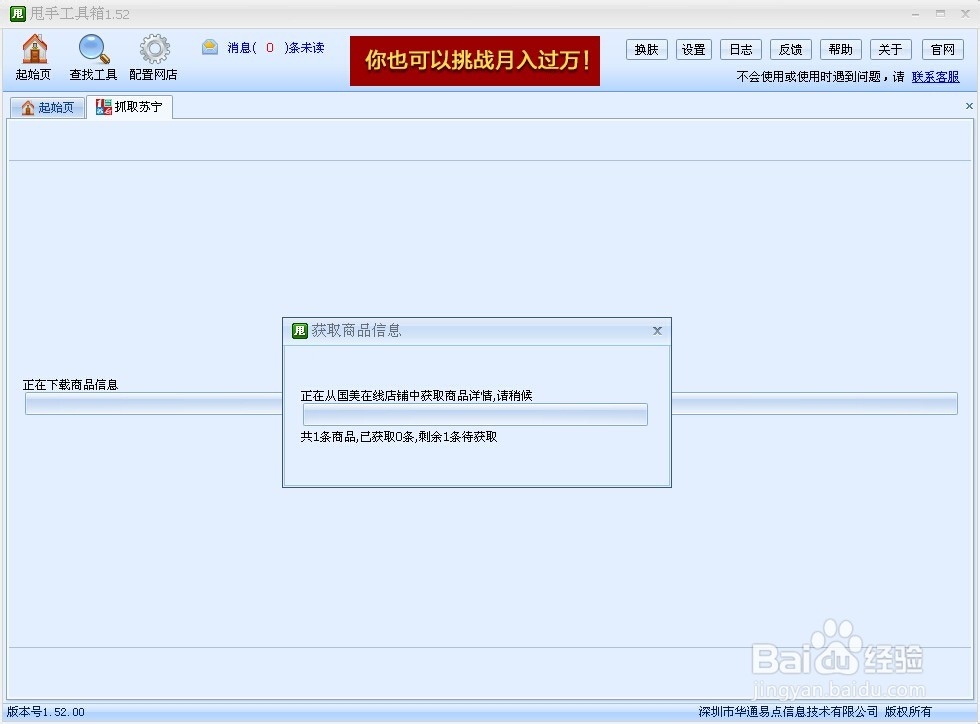The image size is (980, 724).
Task: Open the 关于 about dialog
Action: 889,48
